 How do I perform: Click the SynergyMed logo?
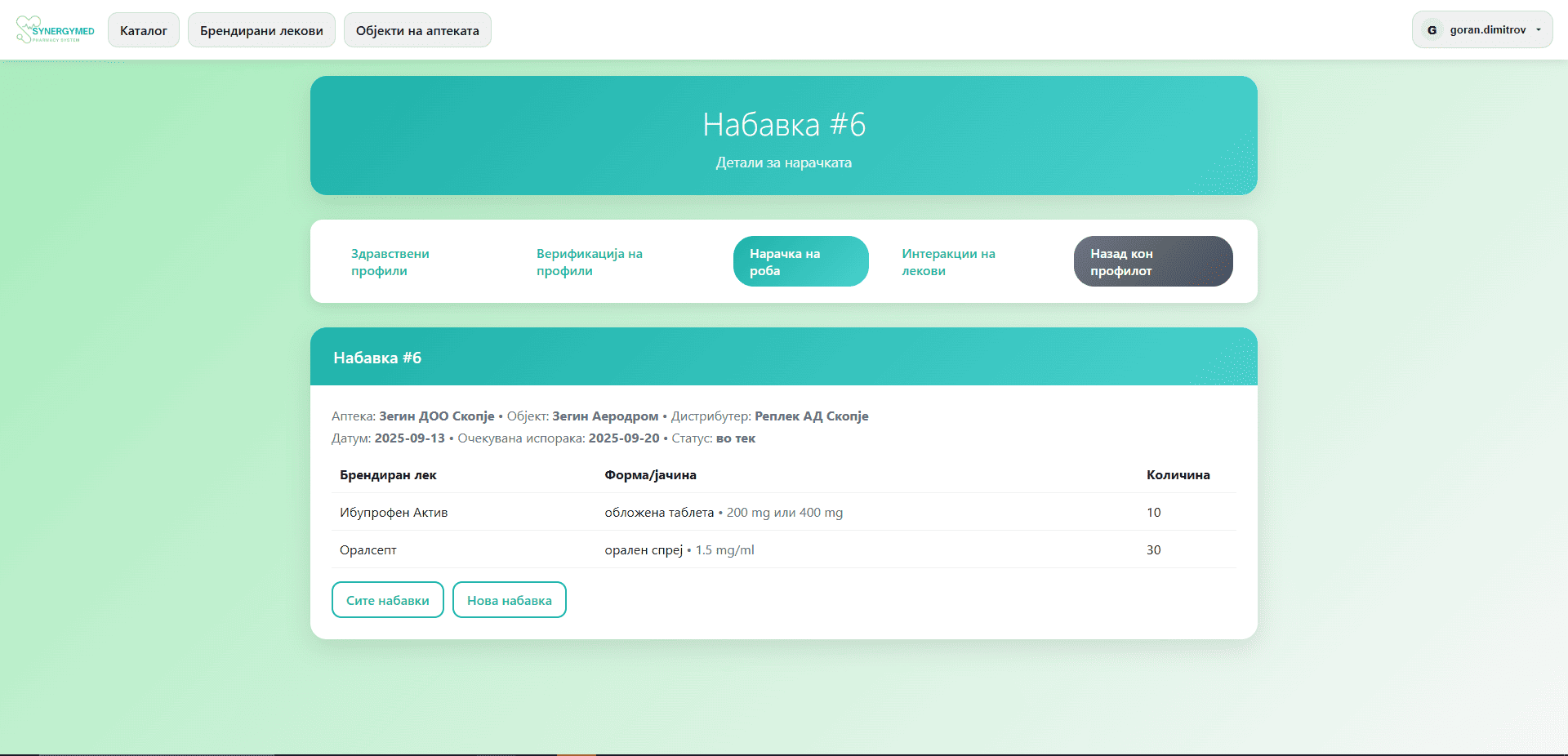(x=55, y=30)
